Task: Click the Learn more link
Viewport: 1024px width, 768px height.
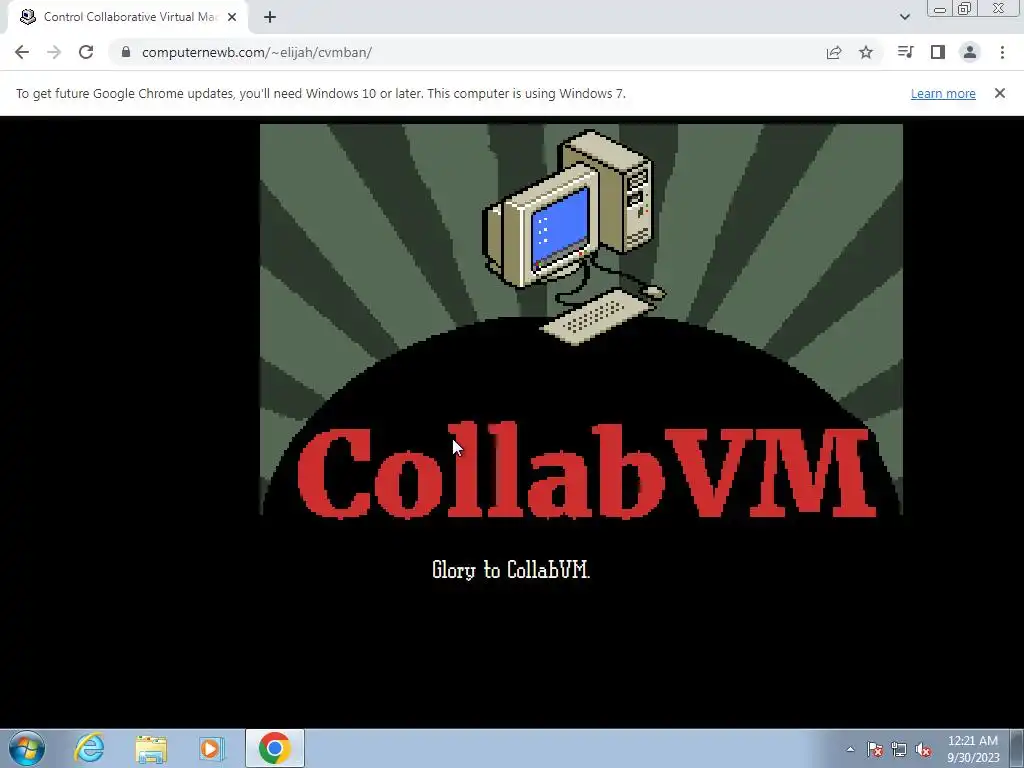Action: click(x=943, y=93)
